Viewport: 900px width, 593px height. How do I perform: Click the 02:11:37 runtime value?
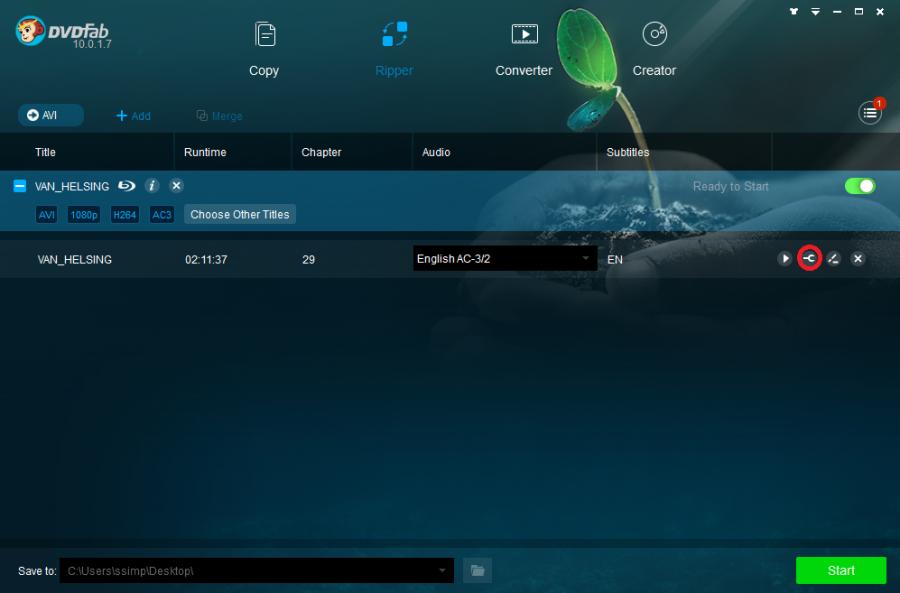pos(206,259)
